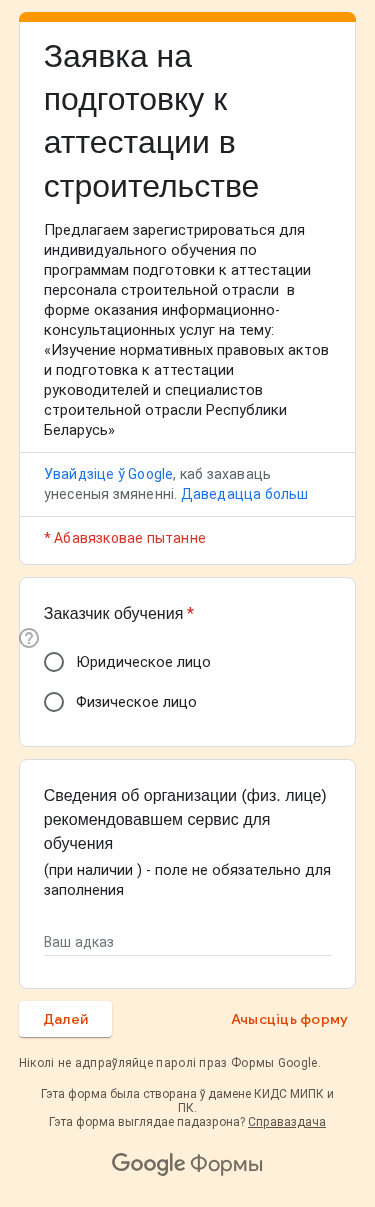Click the orange header color bar
375x1207 pixels.
[x=187, y=16]
